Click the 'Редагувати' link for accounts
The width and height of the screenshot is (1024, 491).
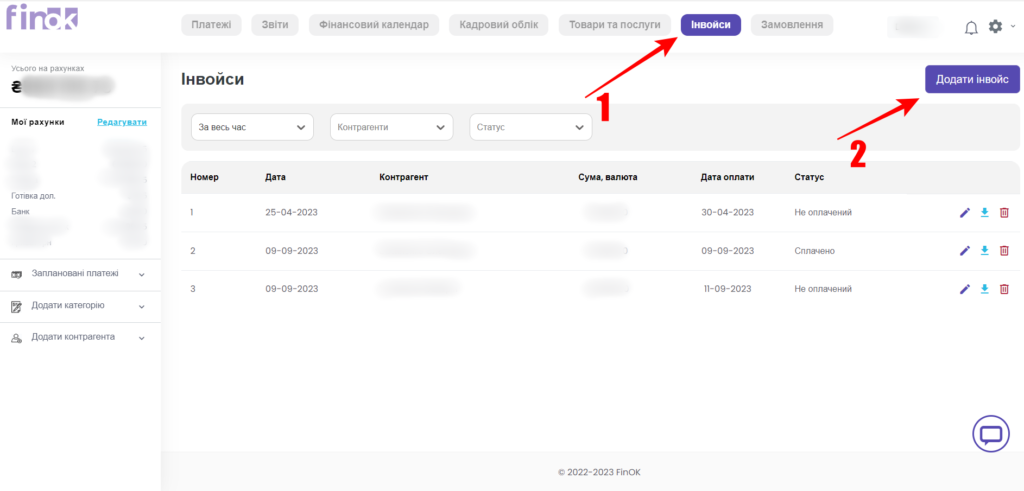[121, 122]
